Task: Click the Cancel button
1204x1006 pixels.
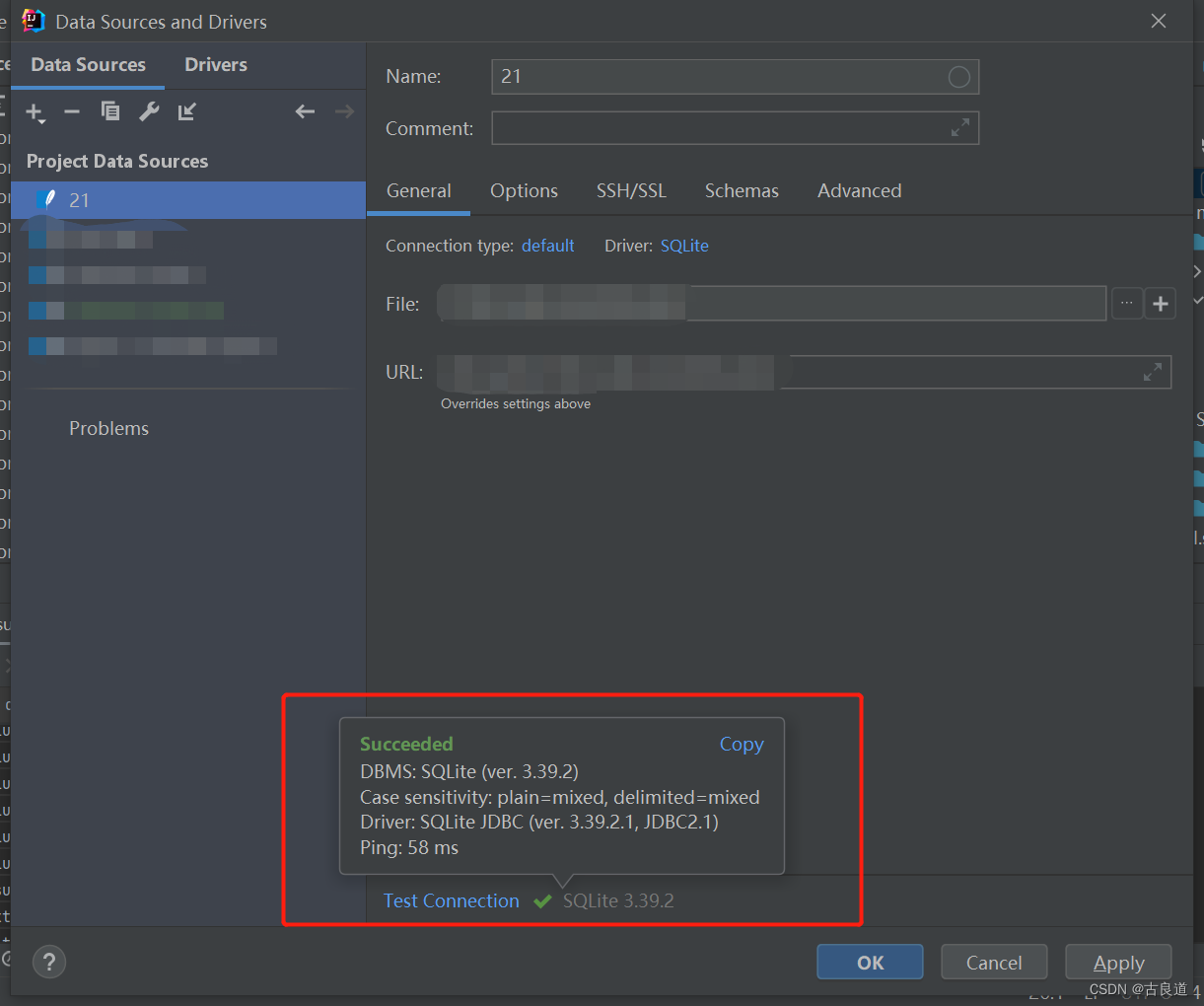Action: 994,962
